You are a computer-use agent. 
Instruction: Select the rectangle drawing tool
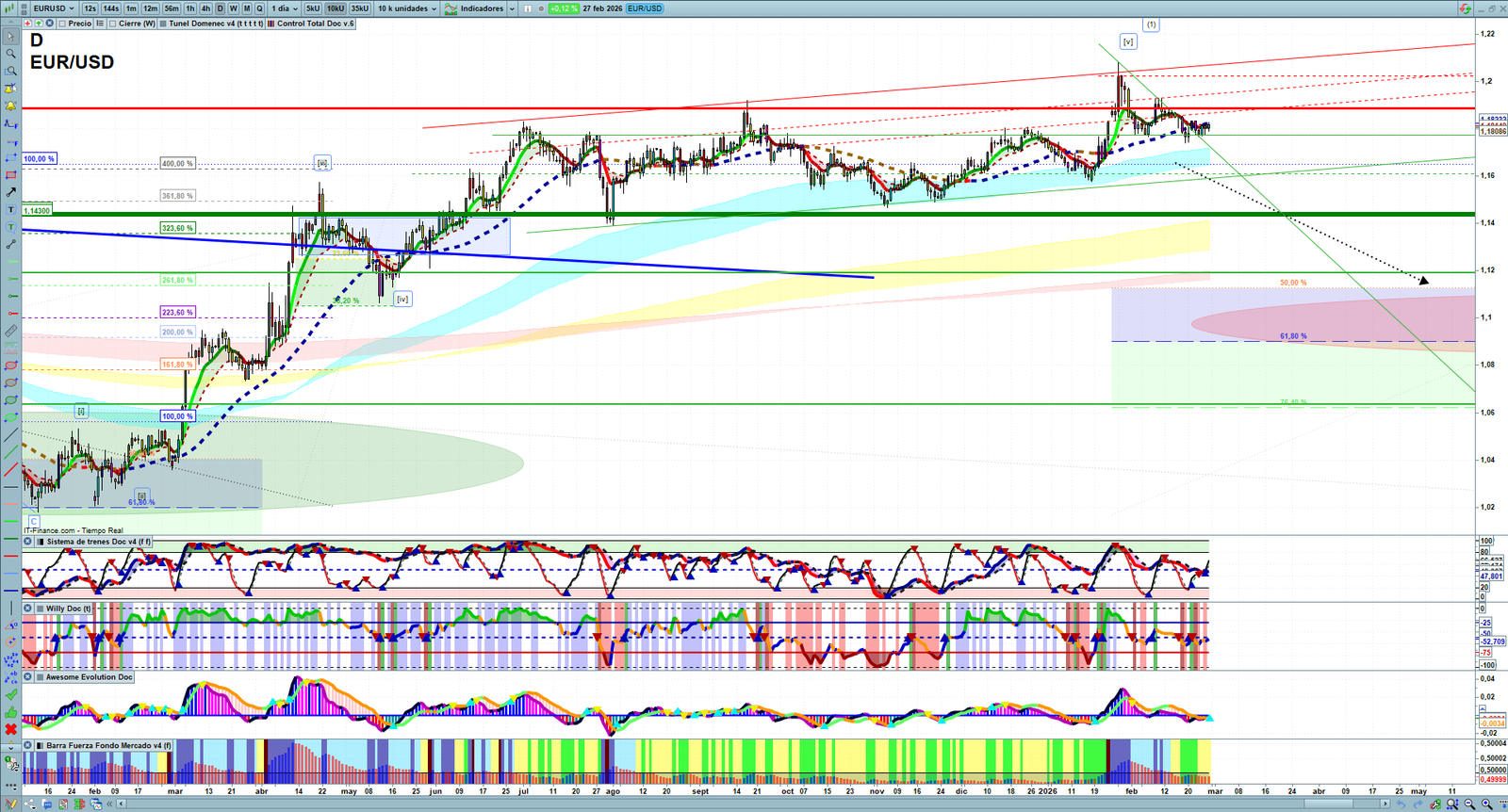pyautogui.click(x=11, y=175)
